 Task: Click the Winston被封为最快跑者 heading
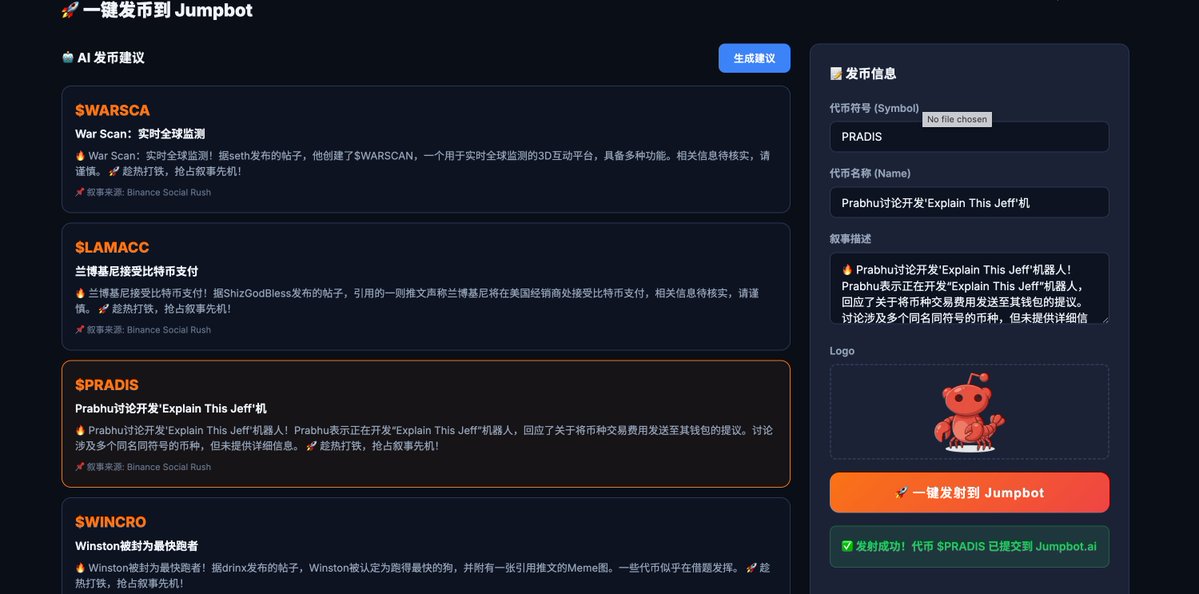click(x=136, y=546)
